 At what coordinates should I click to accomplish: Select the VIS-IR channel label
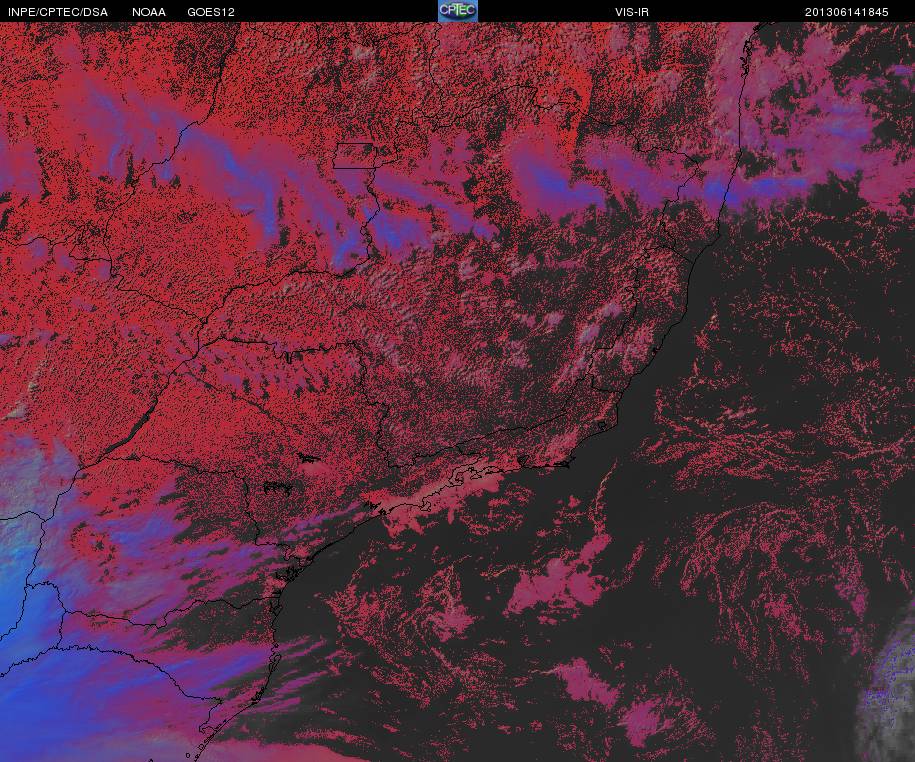[x=632, y=12]
